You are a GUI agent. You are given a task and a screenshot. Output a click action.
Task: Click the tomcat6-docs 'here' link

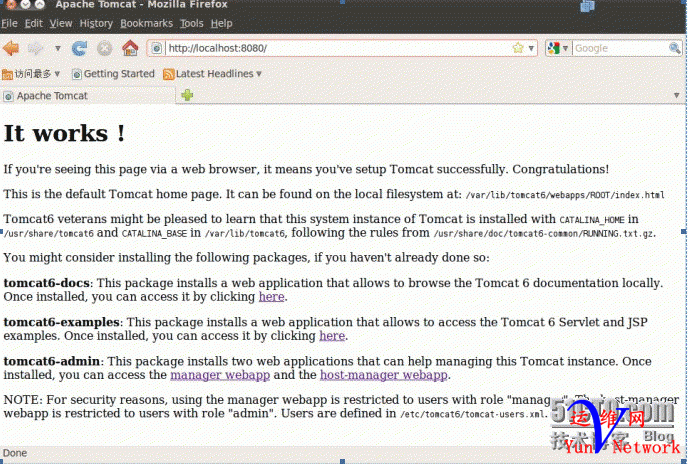(271, 297)
